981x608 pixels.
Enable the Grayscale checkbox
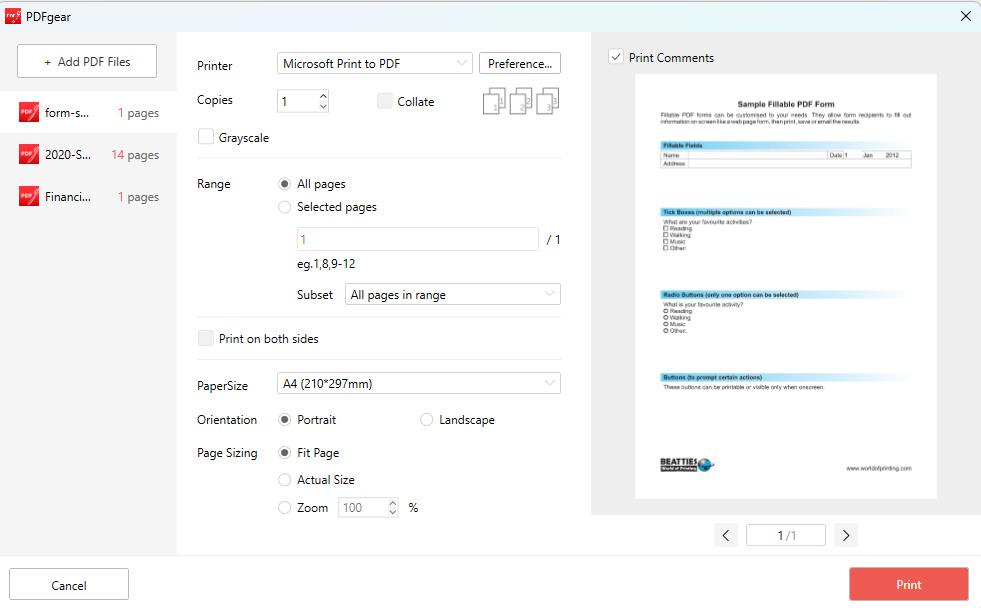(204, 137)
